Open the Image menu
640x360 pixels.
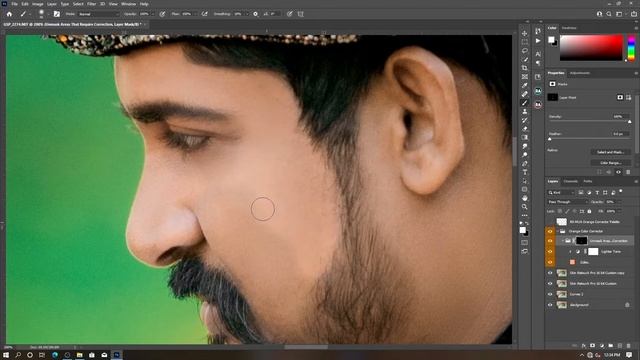tap(38, 4)
